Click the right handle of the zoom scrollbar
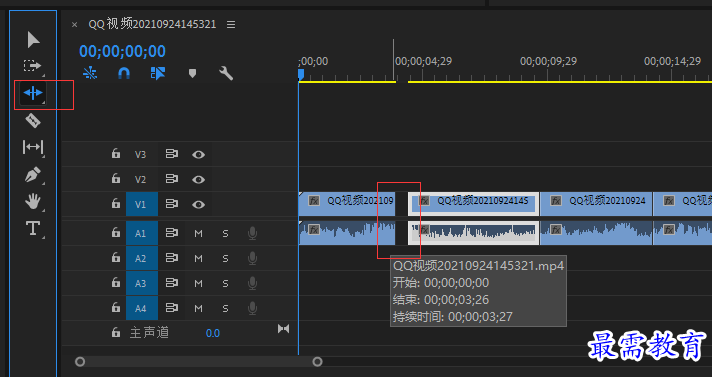 click(317, 362)
